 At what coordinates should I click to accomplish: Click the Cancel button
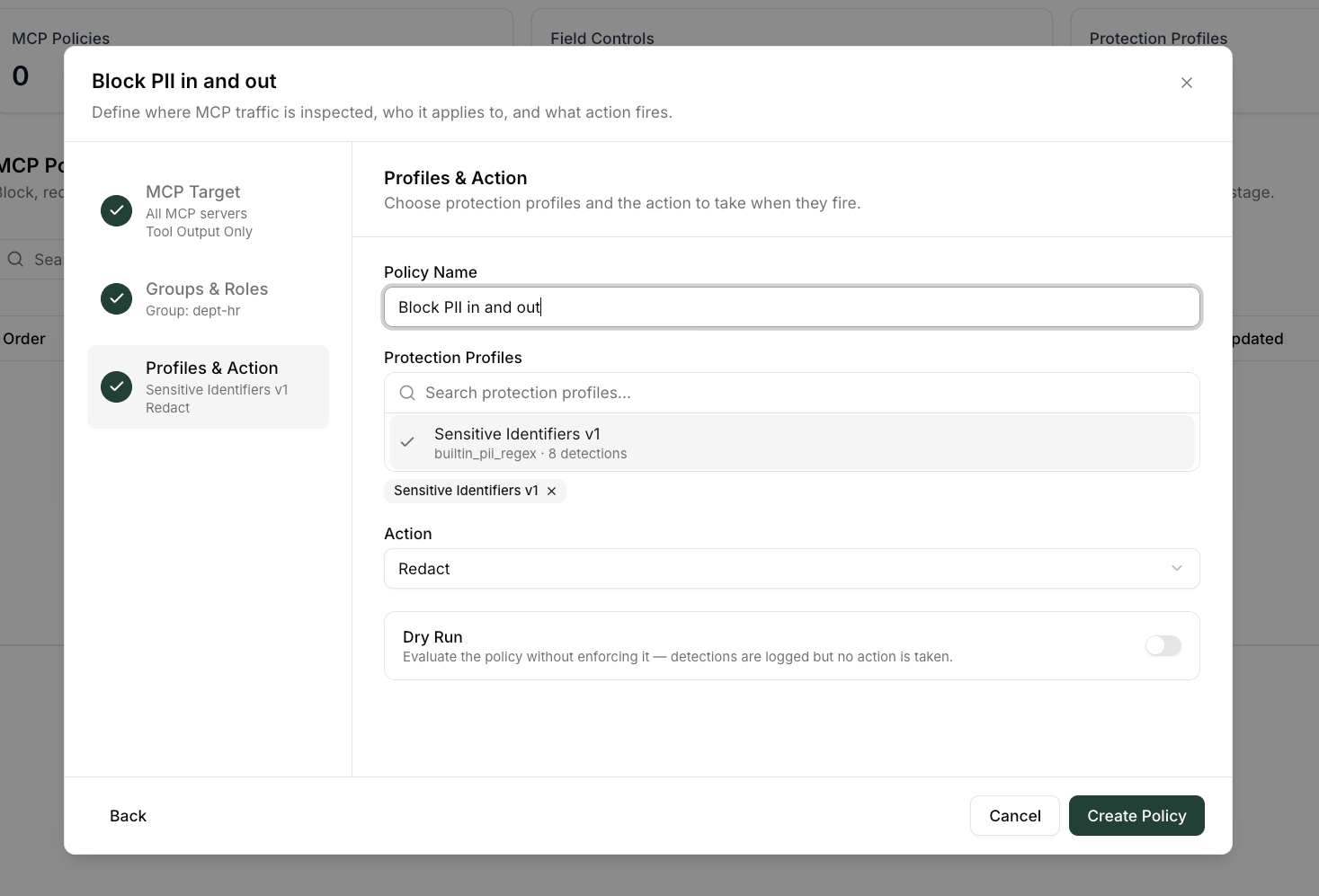(x=1014, y=816)
